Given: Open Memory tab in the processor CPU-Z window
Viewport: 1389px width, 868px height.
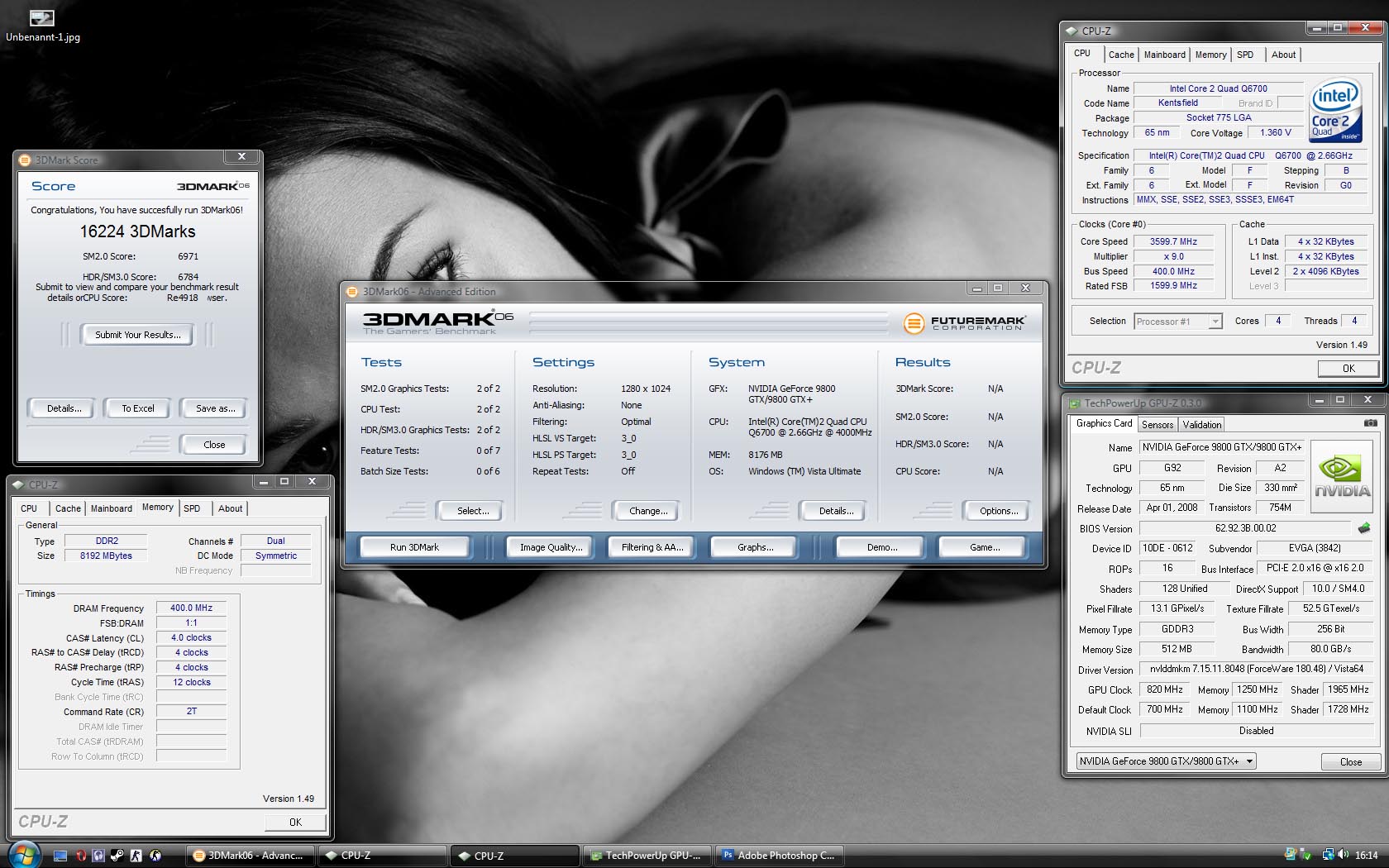Looking at the screenshot, I should (x=1210, y=55).
